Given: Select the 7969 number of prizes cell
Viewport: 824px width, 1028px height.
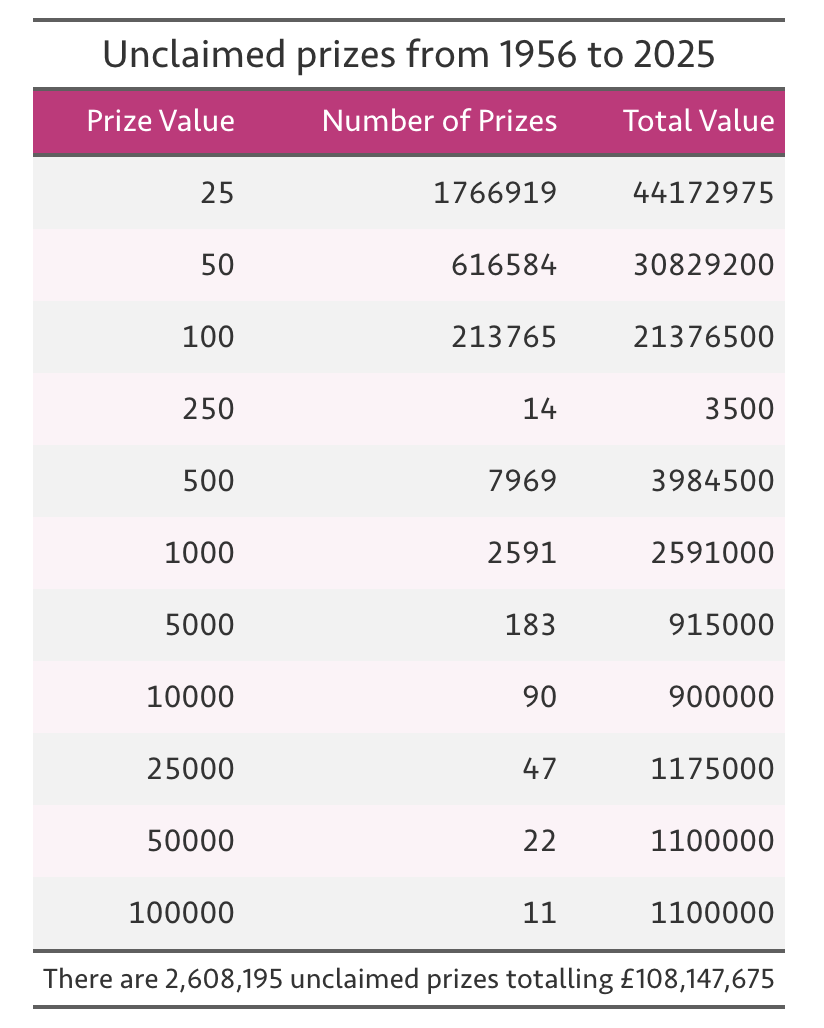Looking at the screenshot, I should 521,481.
